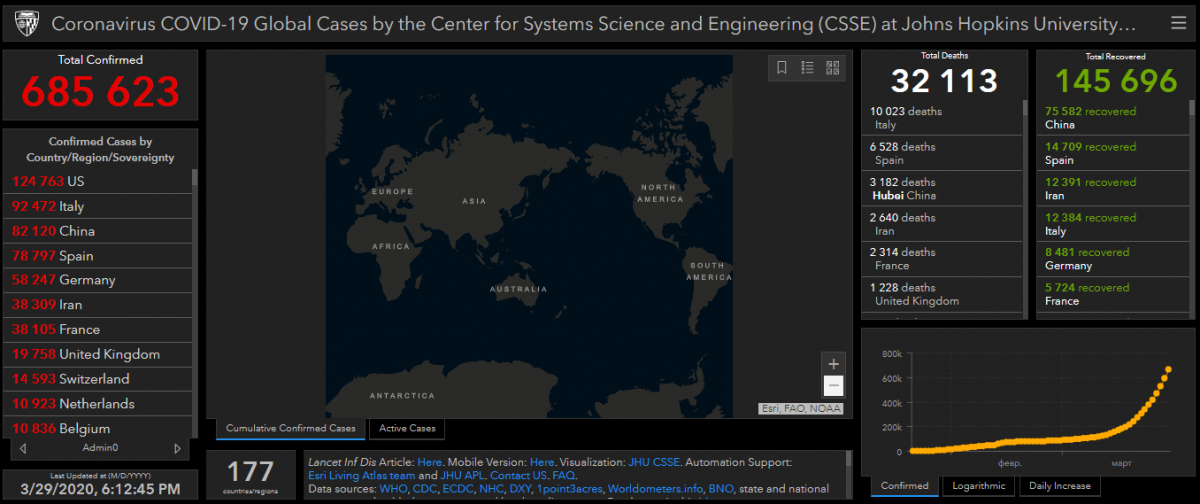This screenshot has width=1200, height=504.
Task: Open the JHU APL link
Action: click(464, 475)
